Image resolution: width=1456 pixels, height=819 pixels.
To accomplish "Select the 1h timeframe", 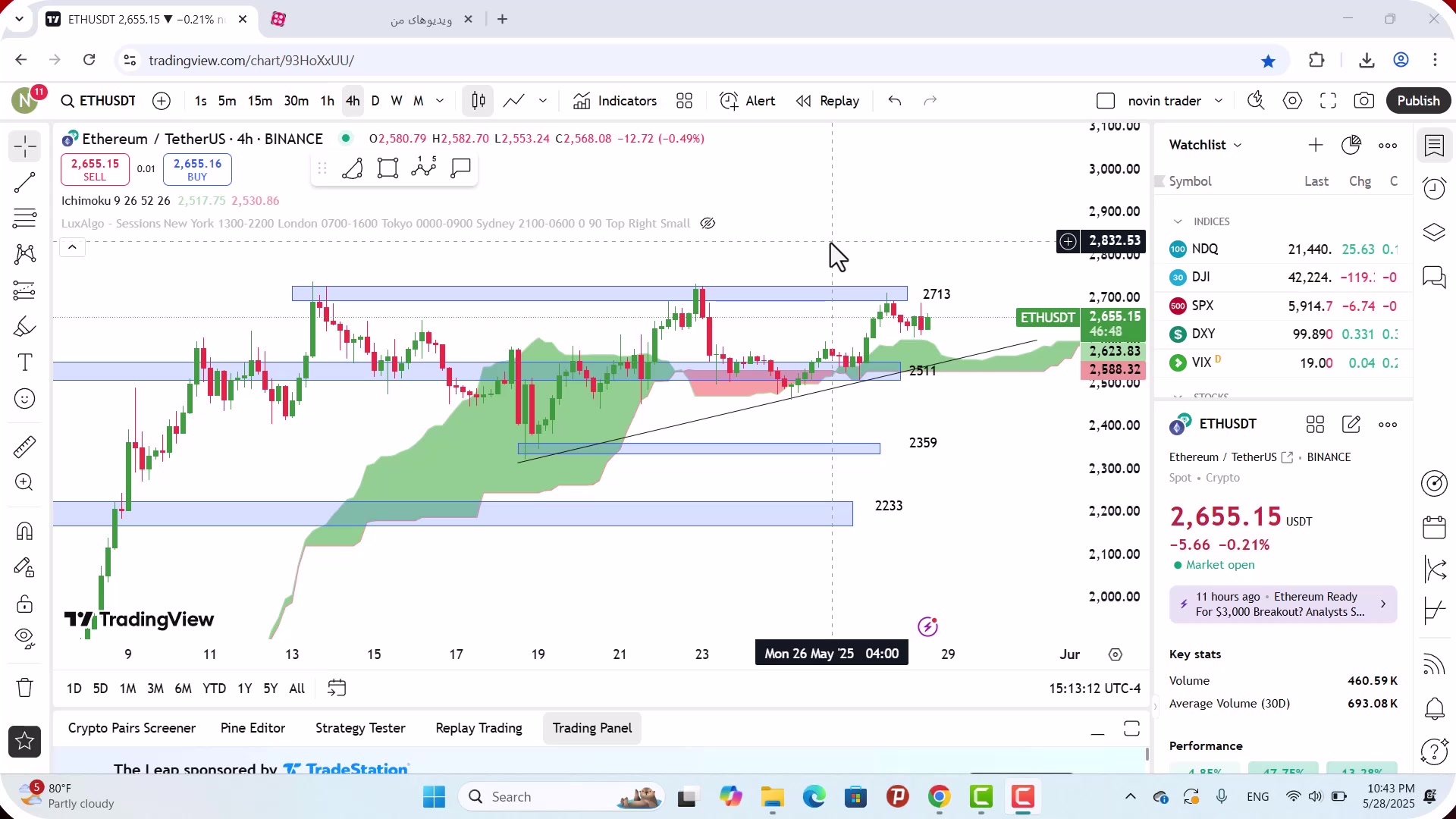I will (327, 101).
